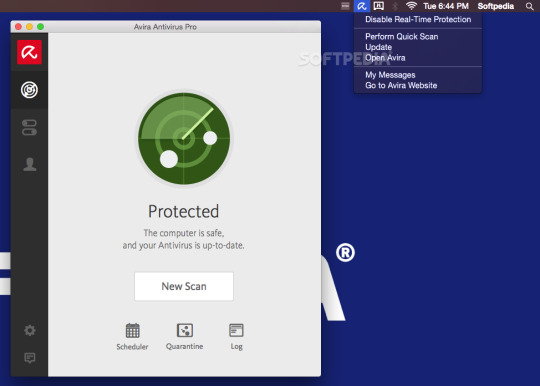Open the Status radar sidebar icon
The image size is (540, 386).
29,90
